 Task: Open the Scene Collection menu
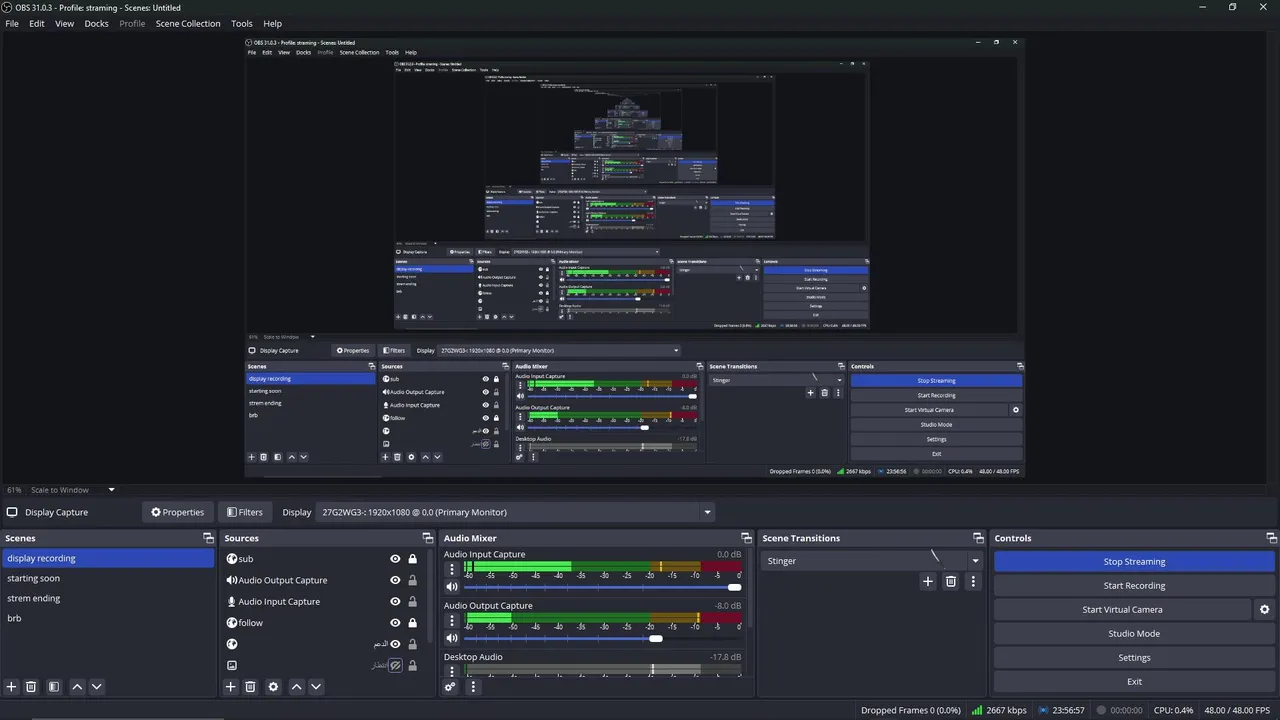point(188,23)
